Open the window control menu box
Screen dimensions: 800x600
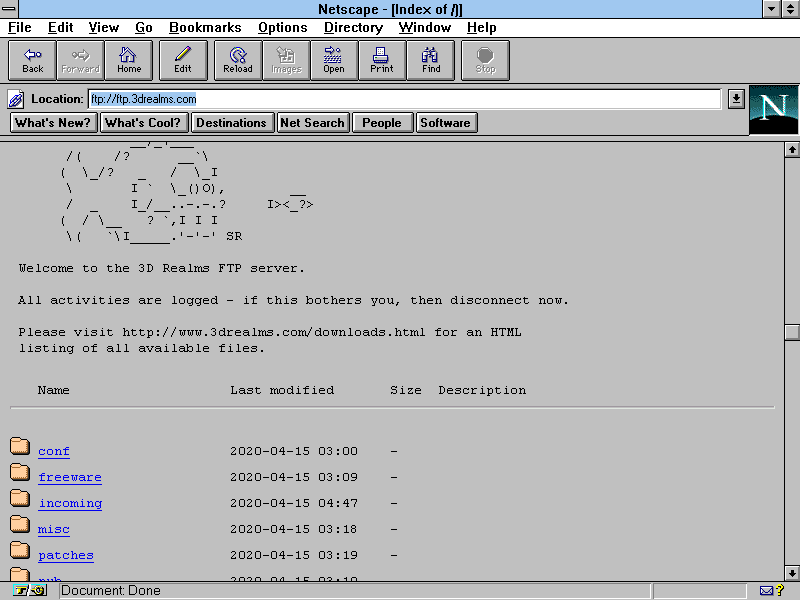coord(9,9)
